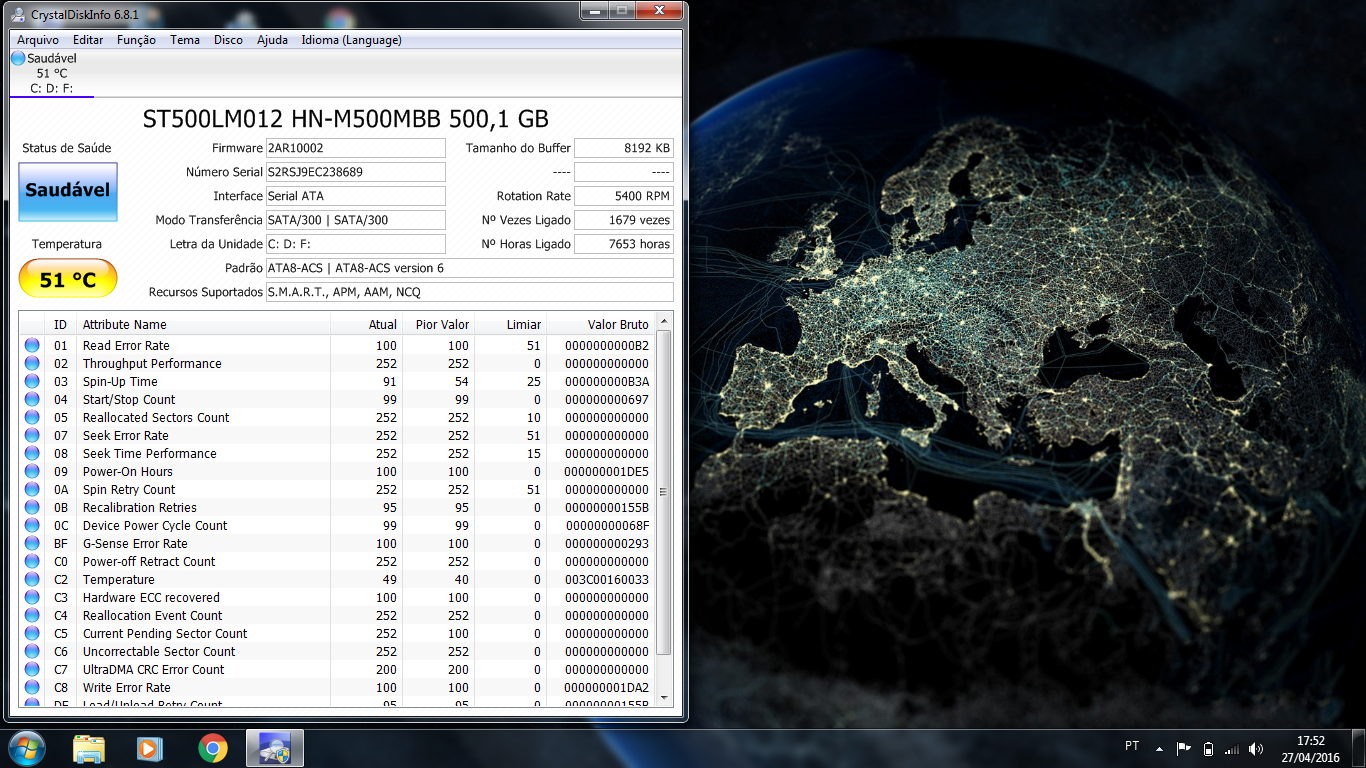
Task: Click the status orb for Hardware ECC recovered
Action: pyautogui.click(x=32, y=597)
